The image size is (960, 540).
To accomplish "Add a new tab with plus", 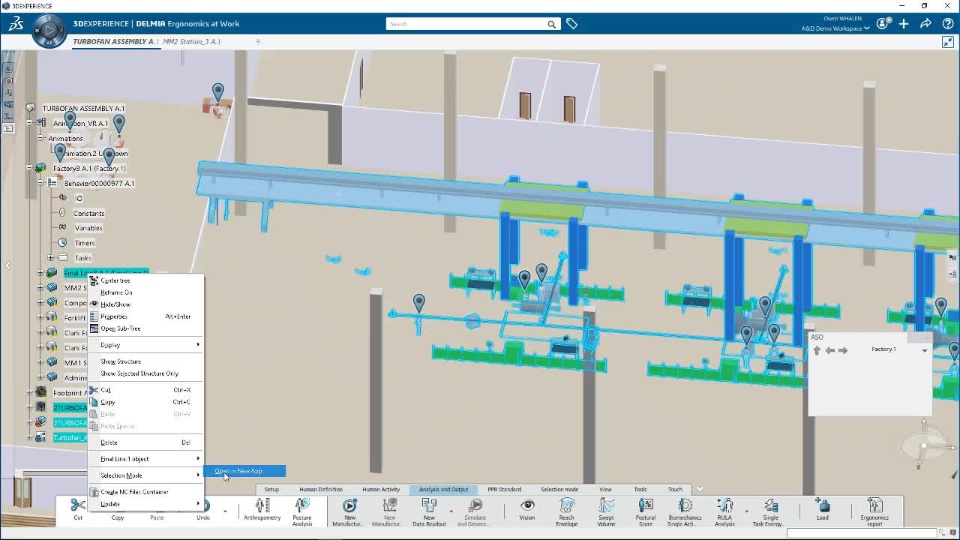I will coord(258,42).
